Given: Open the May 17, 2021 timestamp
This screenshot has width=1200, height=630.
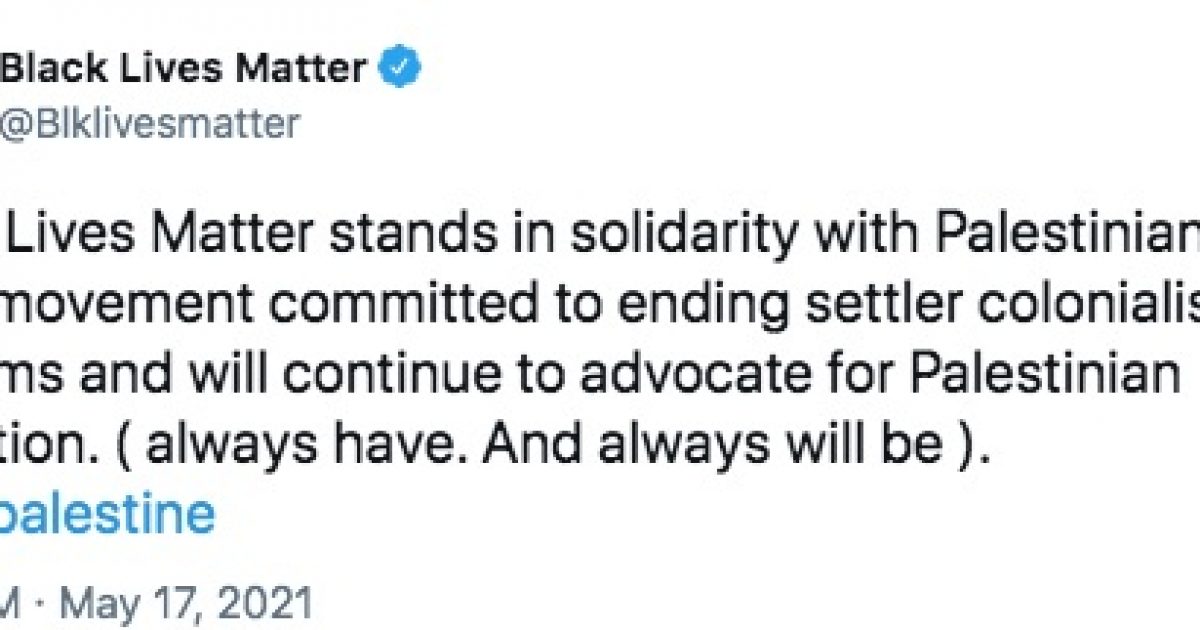Looking at the screenshot, I should [x=188, y=604].
